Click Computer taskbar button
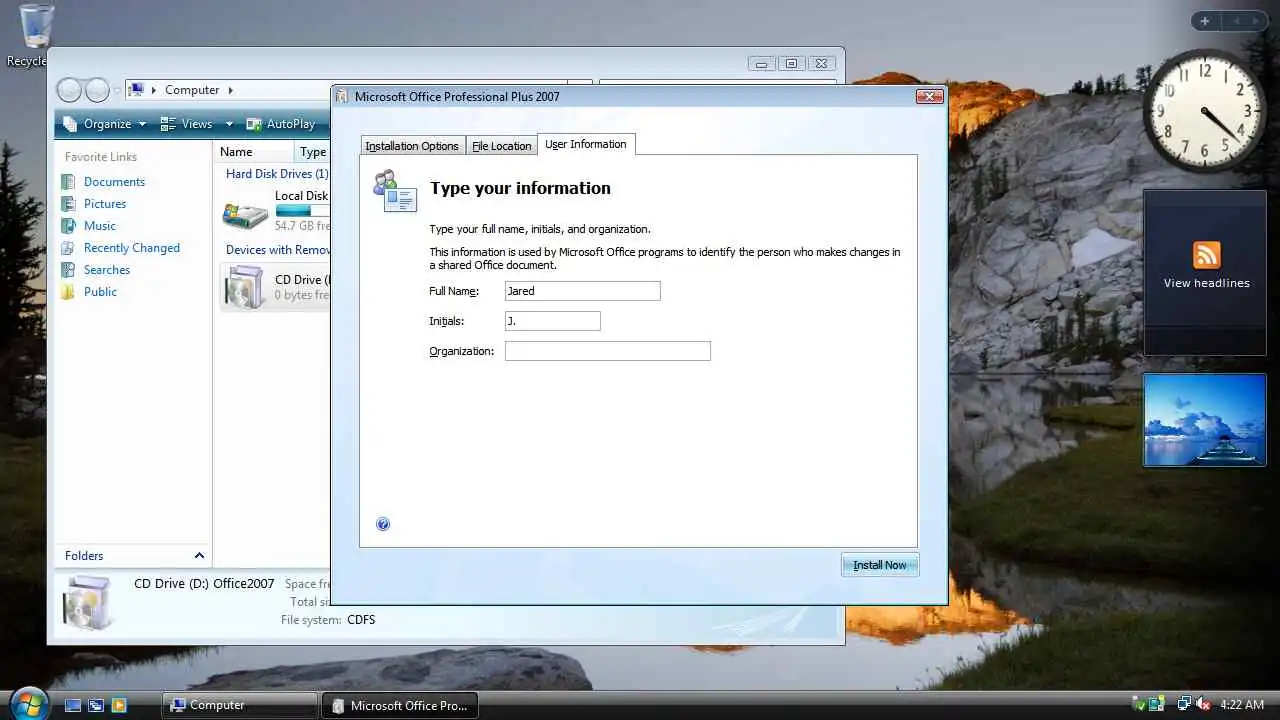1280x720 pixels. pos(240,705)
